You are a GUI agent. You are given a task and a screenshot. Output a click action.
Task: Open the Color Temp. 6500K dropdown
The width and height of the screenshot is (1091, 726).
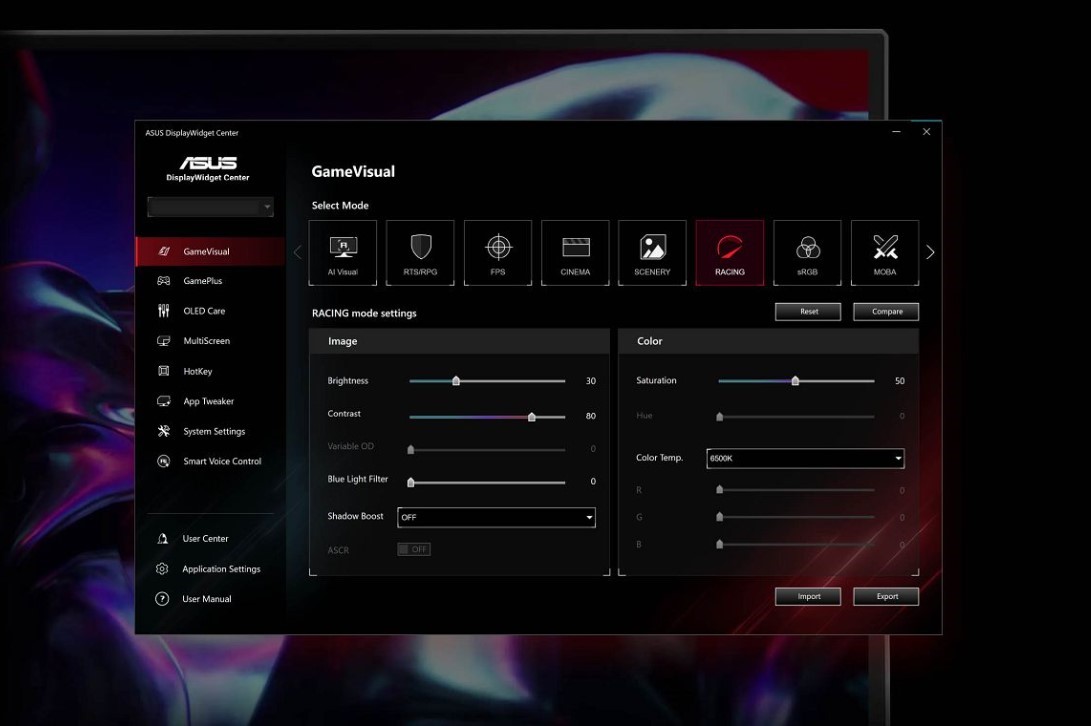tap(805, 458)
